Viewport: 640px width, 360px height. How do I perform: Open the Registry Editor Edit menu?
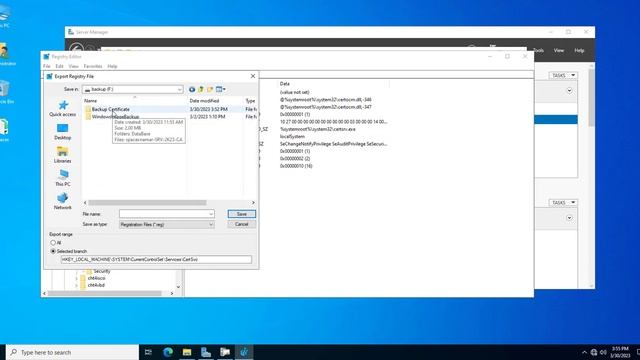(60, 67)
